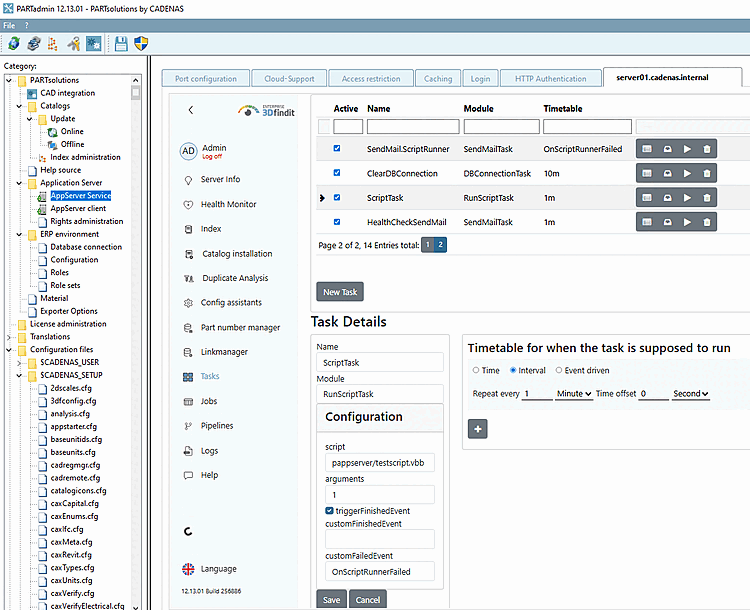This screenshot has width=750, height=610.
Task: Collapse the sidebar with back chevron
Action: tap(191, 110)
